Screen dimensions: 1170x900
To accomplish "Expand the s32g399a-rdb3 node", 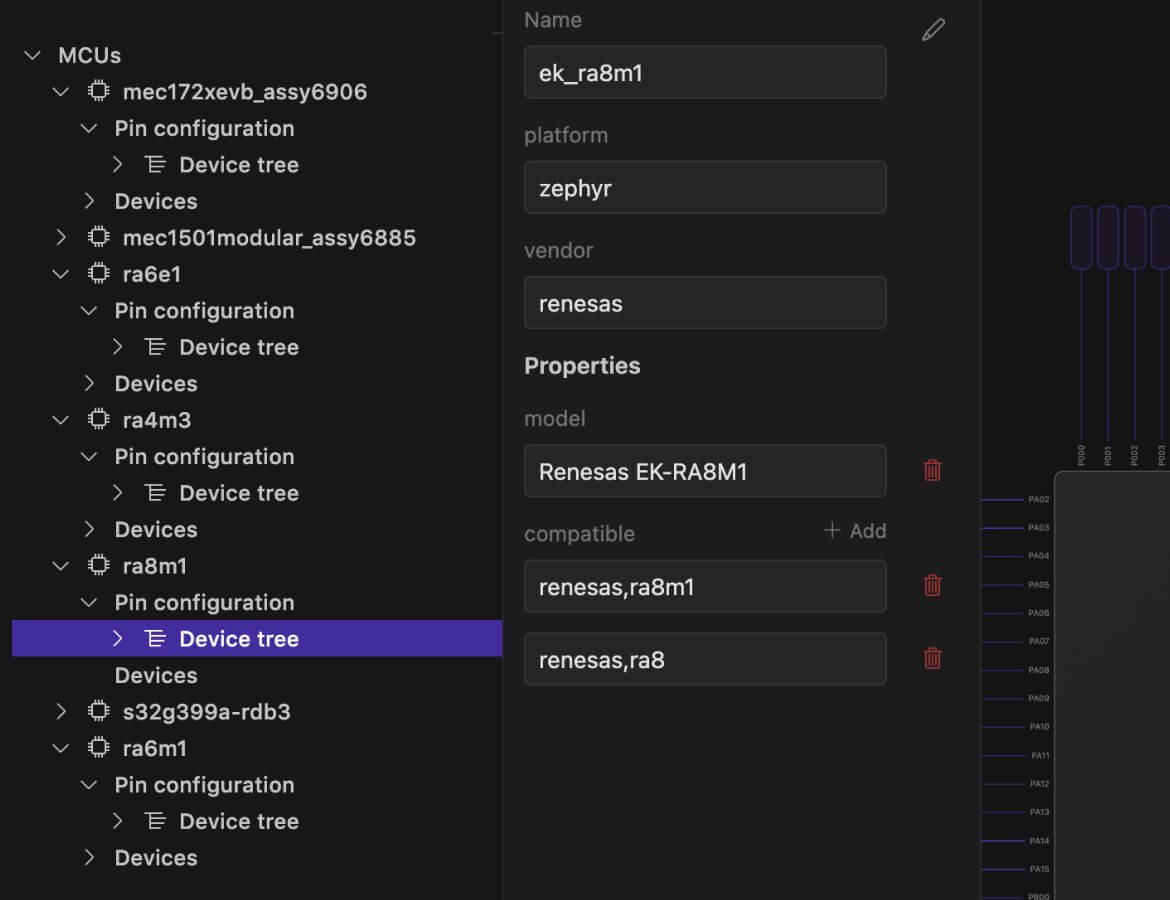I will point(61,711).
